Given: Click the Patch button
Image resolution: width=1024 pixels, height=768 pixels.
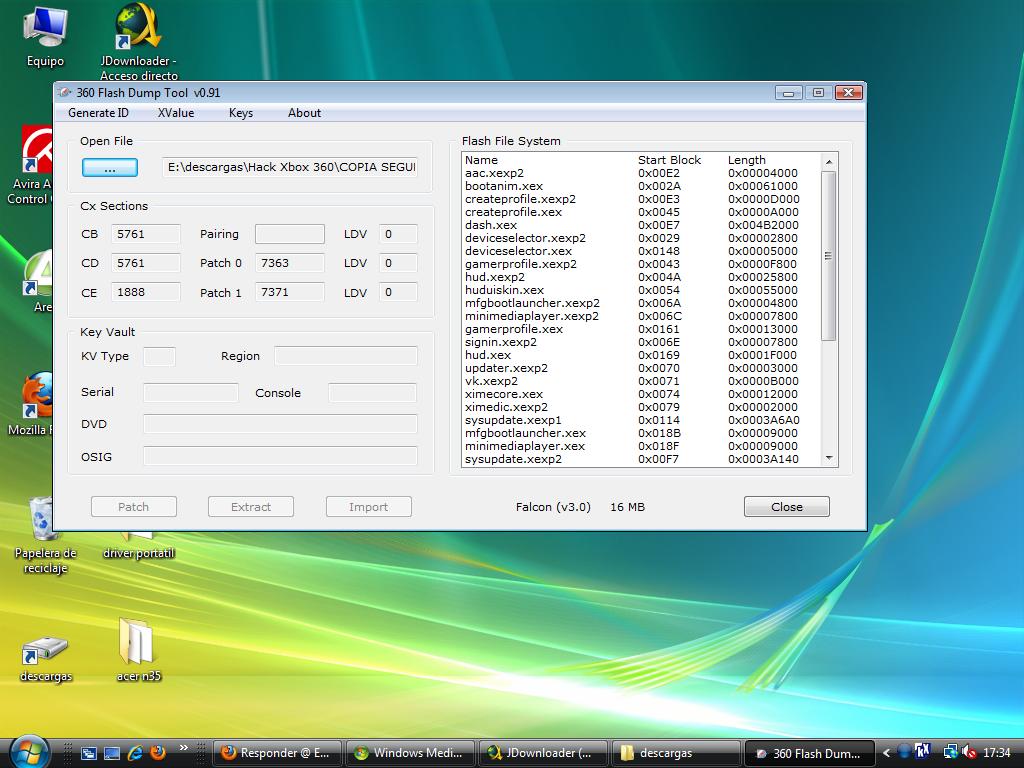Looking at the screenshot, I should click(x=133, y=507).
